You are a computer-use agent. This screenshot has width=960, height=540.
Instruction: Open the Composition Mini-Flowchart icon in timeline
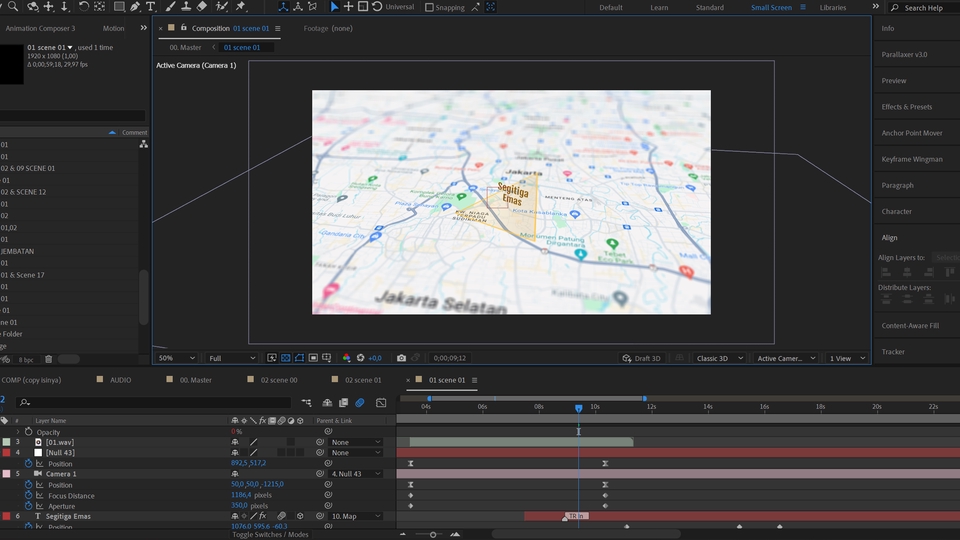pos(306,402)
